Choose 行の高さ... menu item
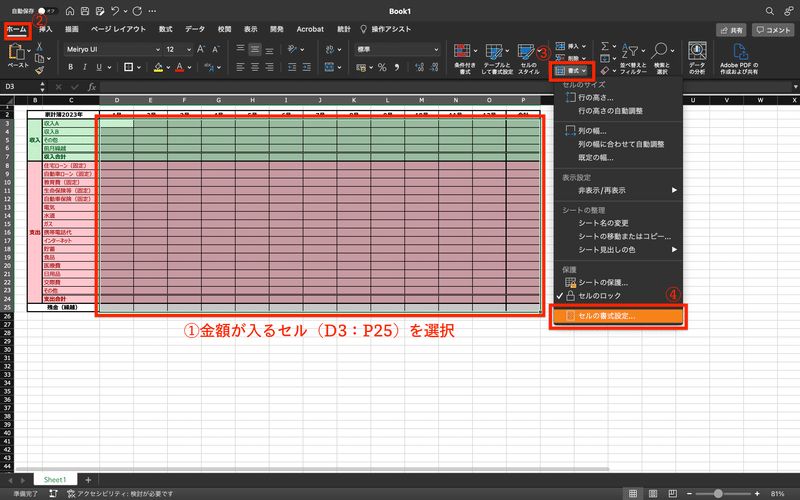The width and height of the screenshot is (800, 500). [618, 97]
